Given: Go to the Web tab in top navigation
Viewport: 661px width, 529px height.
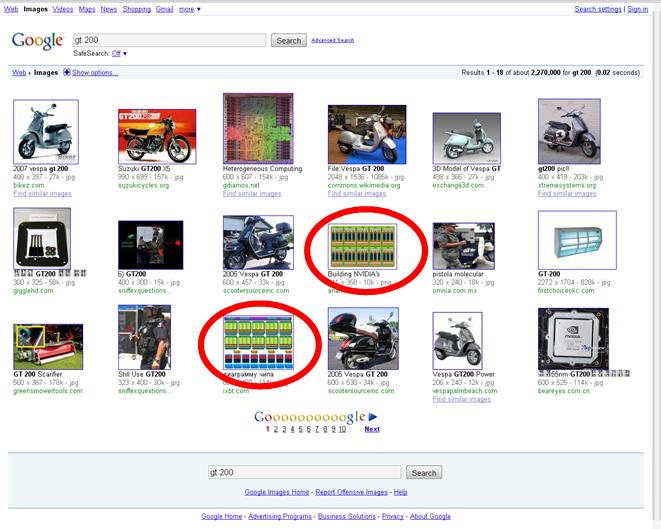Looking at the screenshot, I should tap(11, 9).
